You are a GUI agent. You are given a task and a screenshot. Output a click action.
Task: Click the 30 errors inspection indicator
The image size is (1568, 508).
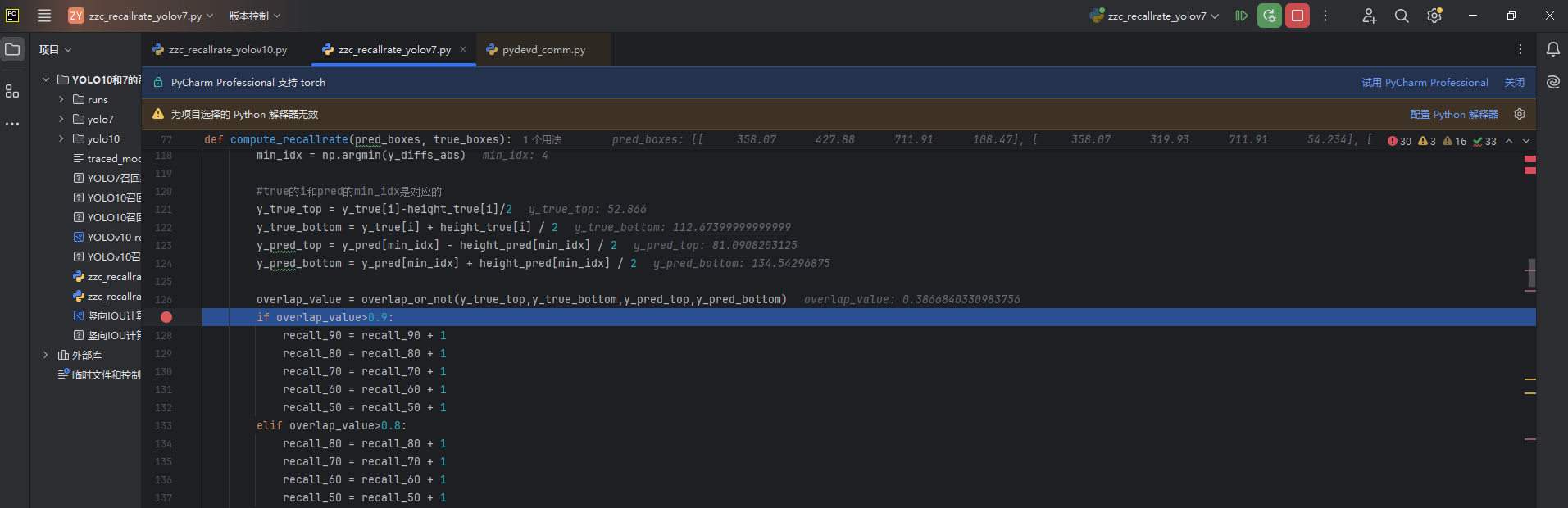[1400, 141]
